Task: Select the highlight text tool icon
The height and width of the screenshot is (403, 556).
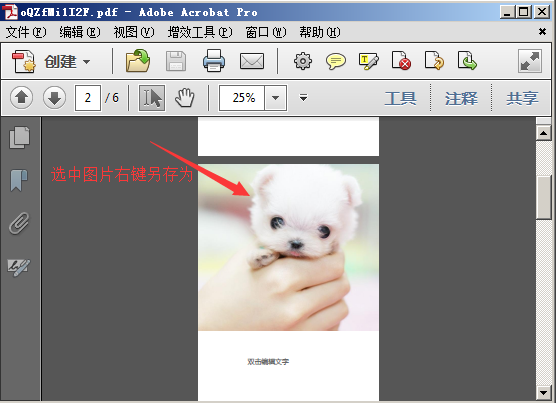Action: (368, 61)
